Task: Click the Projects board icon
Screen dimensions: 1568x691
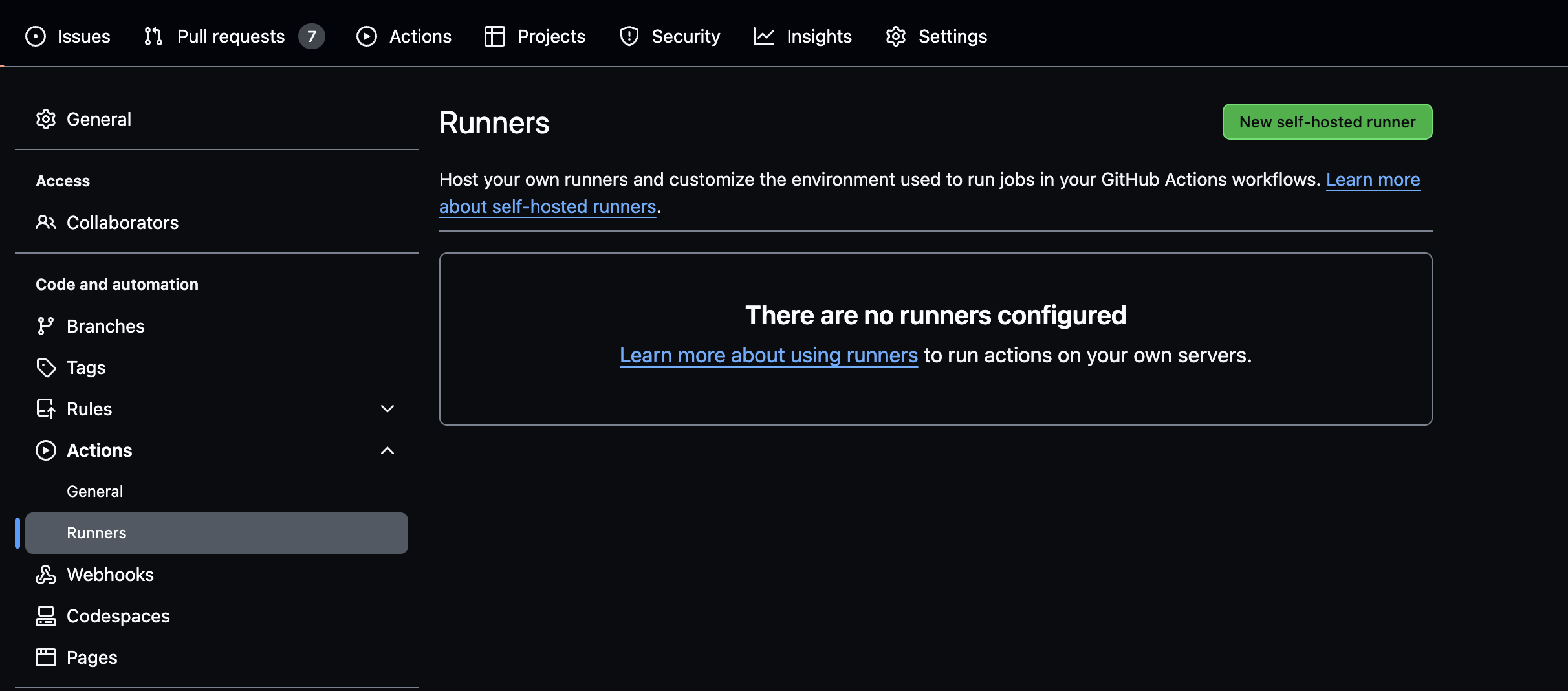Action: (494, 36)
